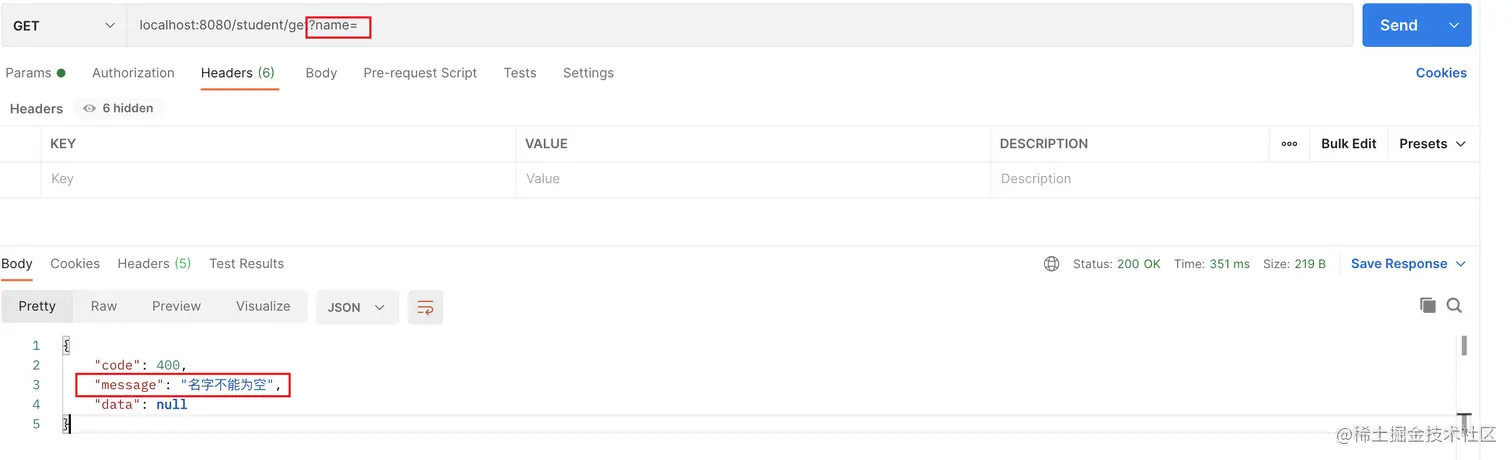This screenshot has height=460, width=1512.
Task: Toggle response line wrapping icon
Action: click(425, 307)
